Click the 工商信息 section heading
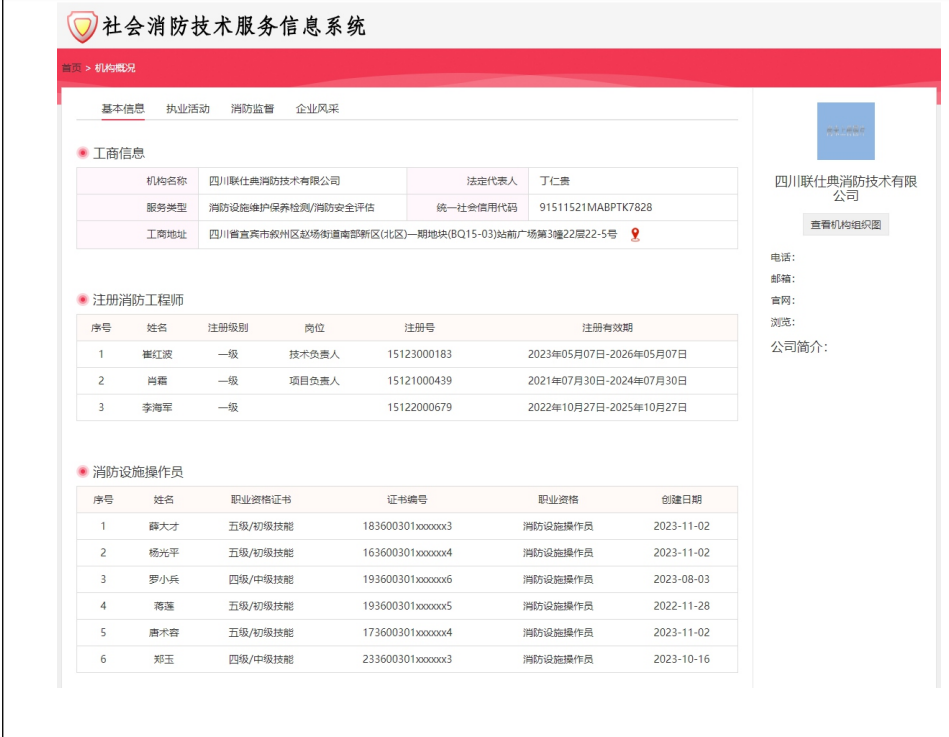Viewport: 949px width, 737px height. coord(119,154)
